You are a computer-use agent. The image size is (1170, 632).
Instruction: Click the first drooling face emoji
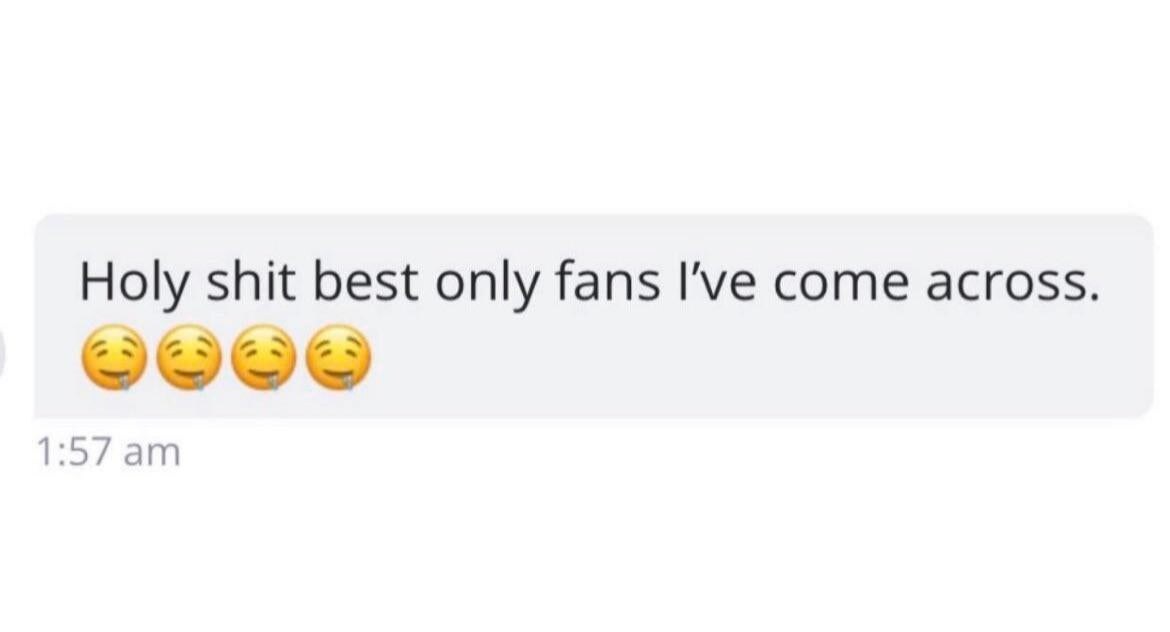point(111,357)
